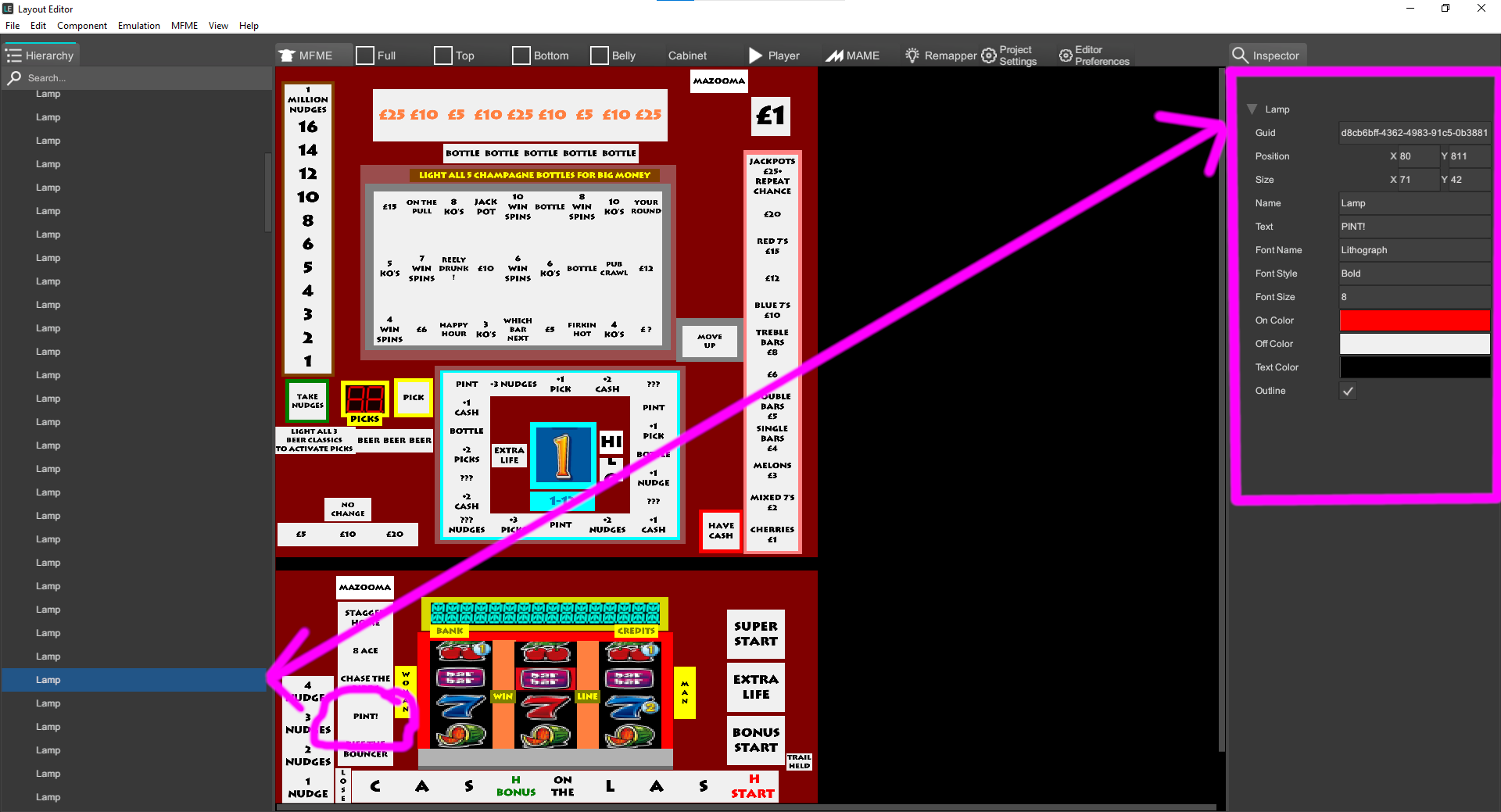The image size is (1501, 812).
Task: Open the MAME toolbar icon
Action: [835, 55]
